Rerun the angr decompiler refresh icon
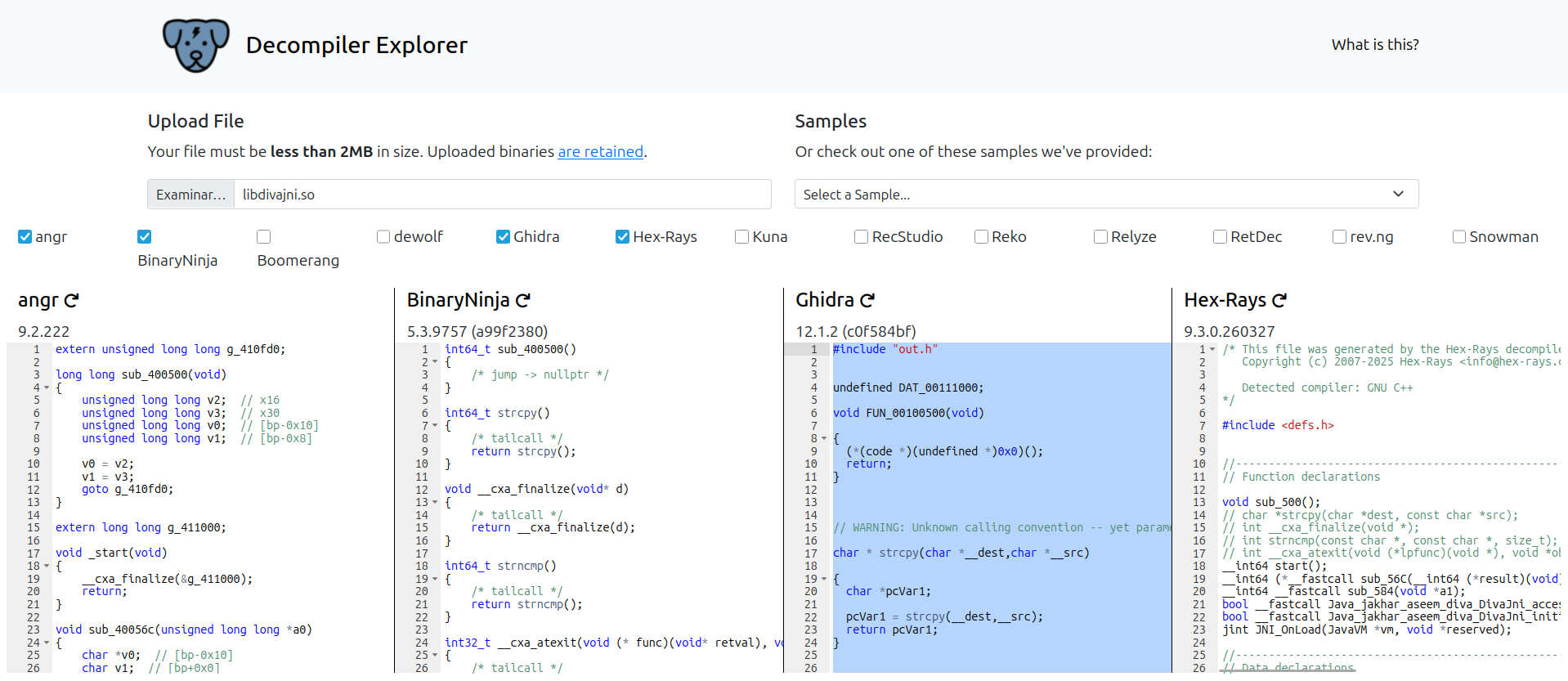1568x681 pixels. (71, 300)
